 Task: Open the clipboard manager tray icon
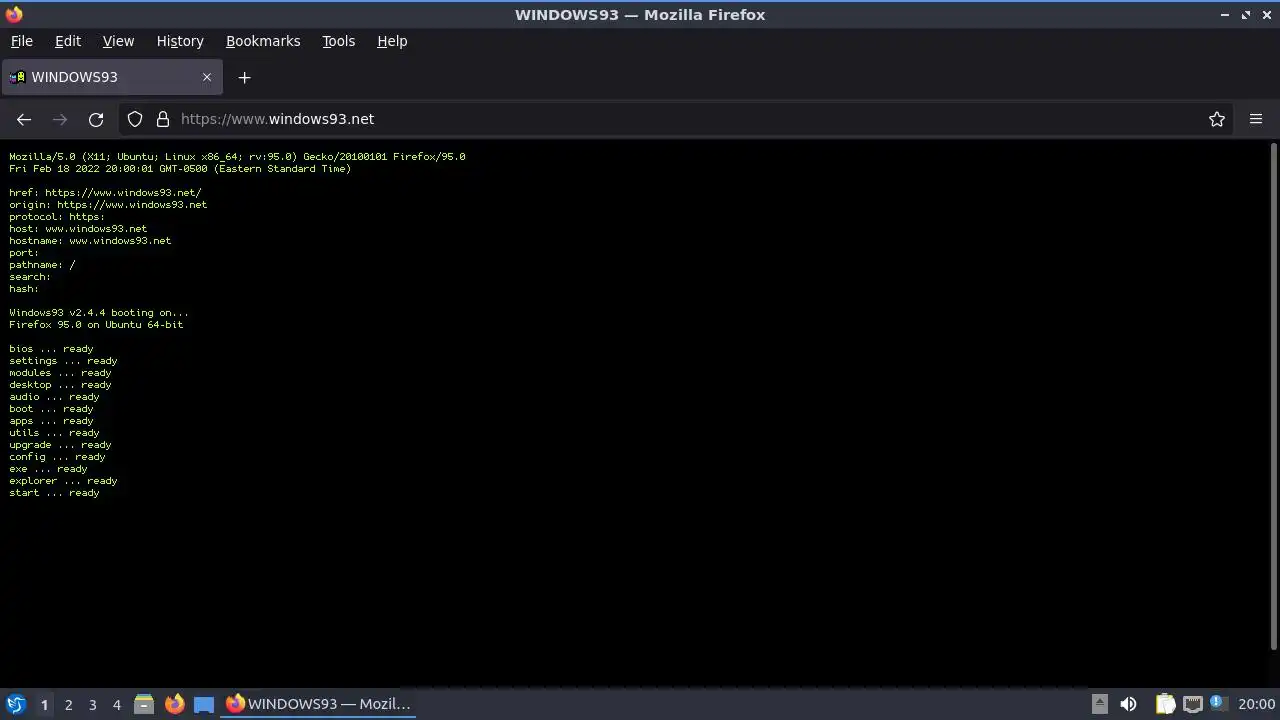(x=1165, y=704)
